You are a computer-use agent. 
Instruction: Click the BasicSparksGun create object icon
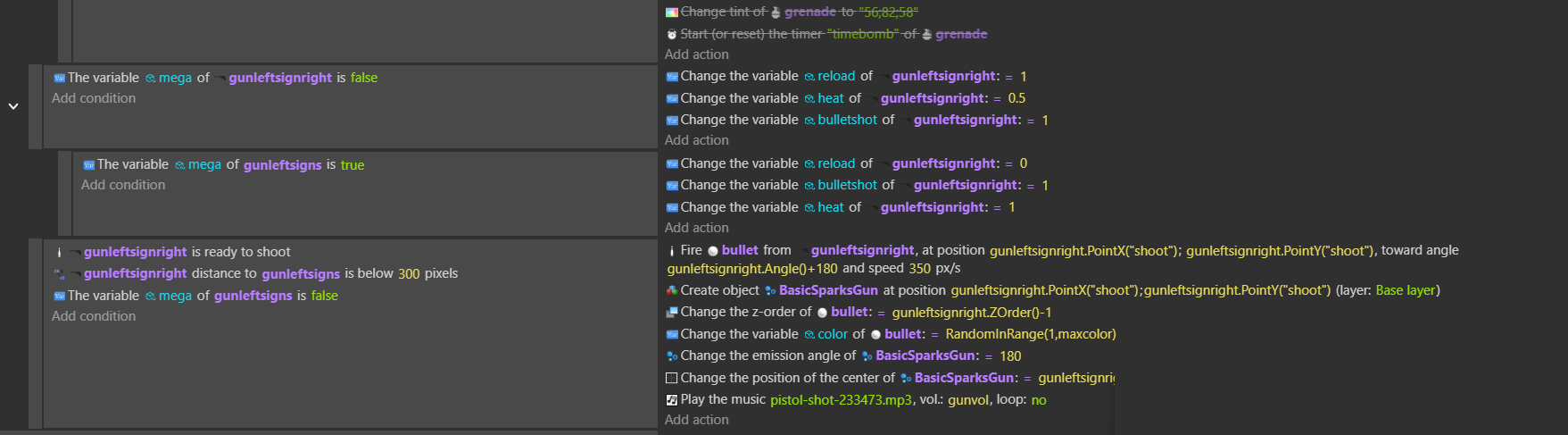672,290
